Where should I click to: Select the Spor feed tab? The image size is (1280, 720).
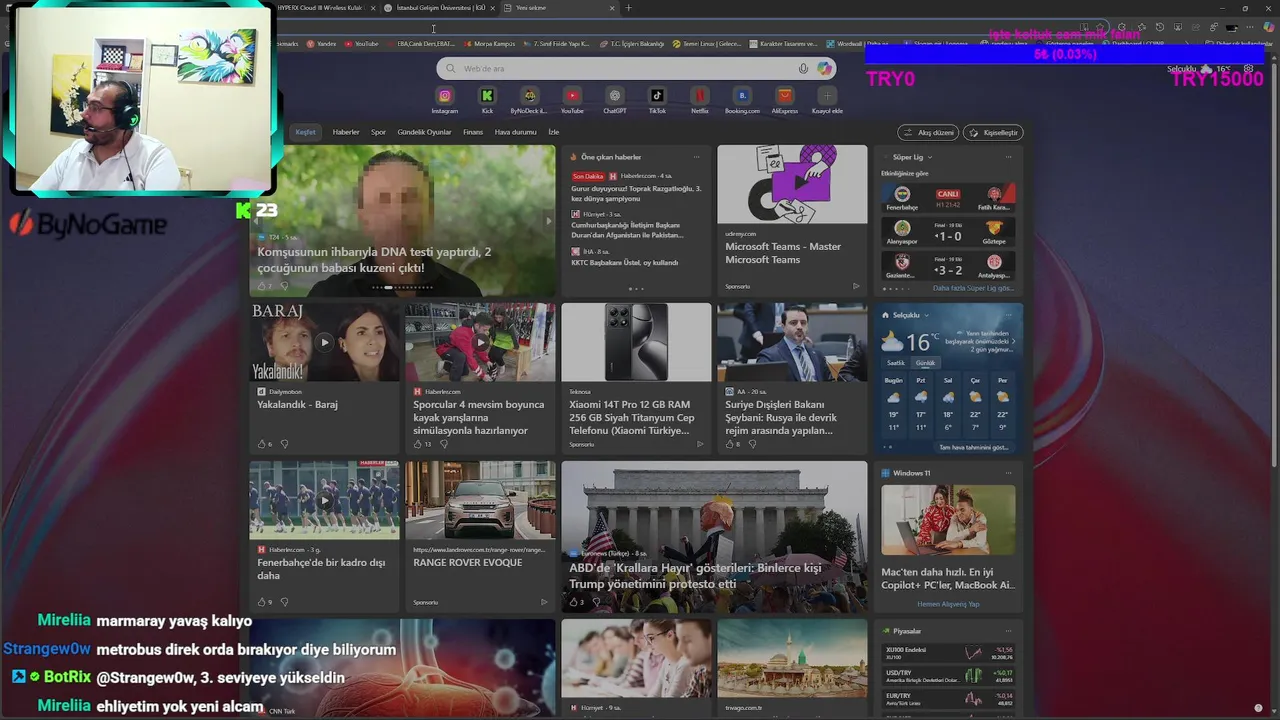[378, 132]
